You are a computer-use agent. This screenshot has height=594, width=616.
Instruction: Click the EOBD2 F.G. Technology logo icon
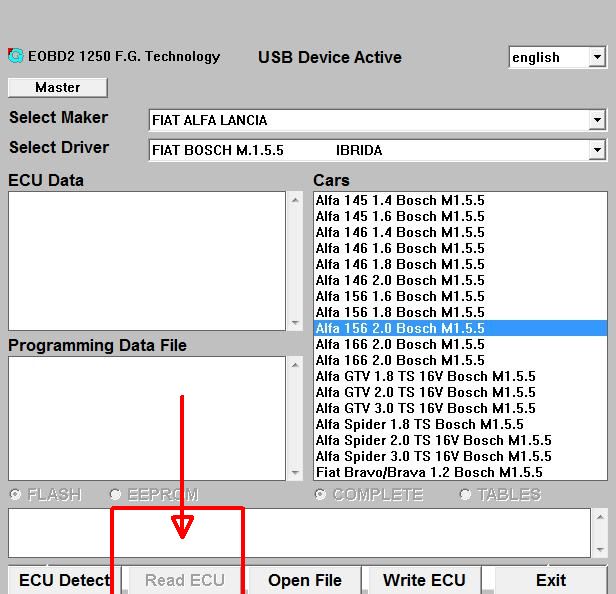[x=16, y=56]
